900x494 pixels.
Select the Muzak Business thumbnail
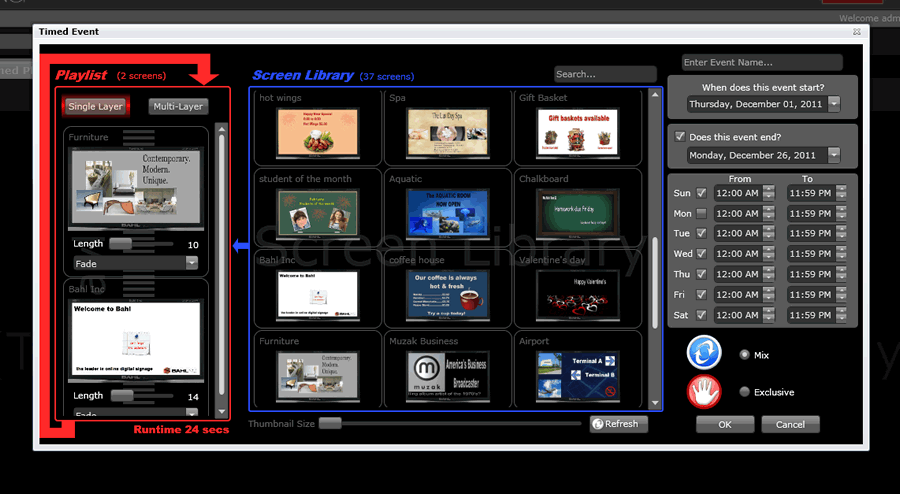coord(448,376)
